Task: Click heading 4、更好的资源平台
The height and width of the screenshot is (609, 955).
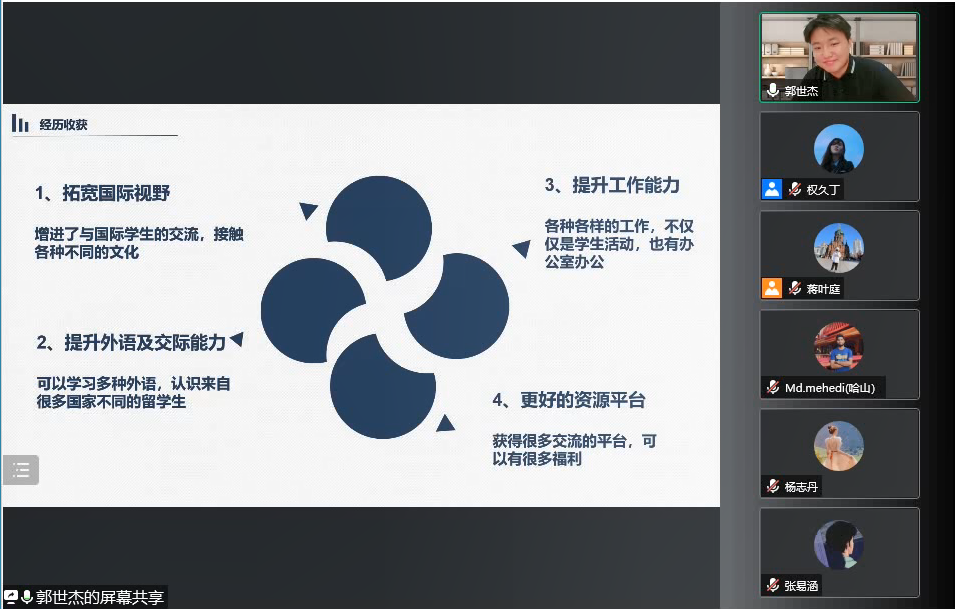Action: 569,400
